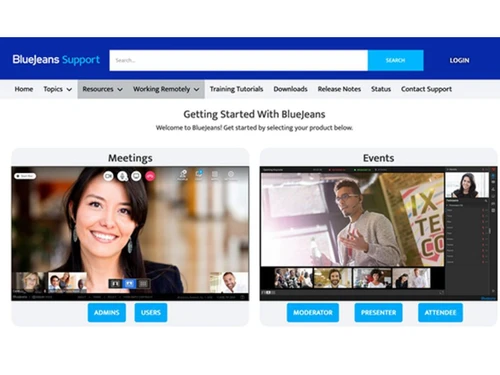Expand the Resources dropdown menu
The width and height of the screenshot is (500, 375).
click(x=102, y=89)
